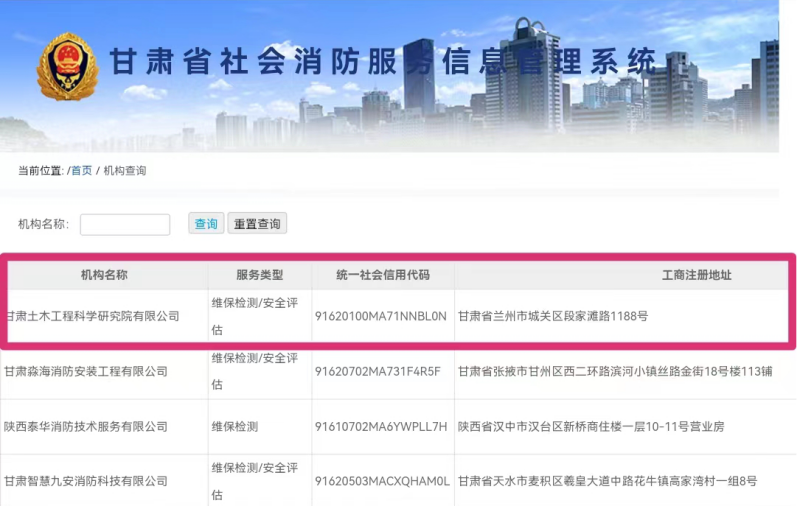
Task: Select 甘肃土木工程科学研究院有限公司 organization row
Action: coord(93,316)
